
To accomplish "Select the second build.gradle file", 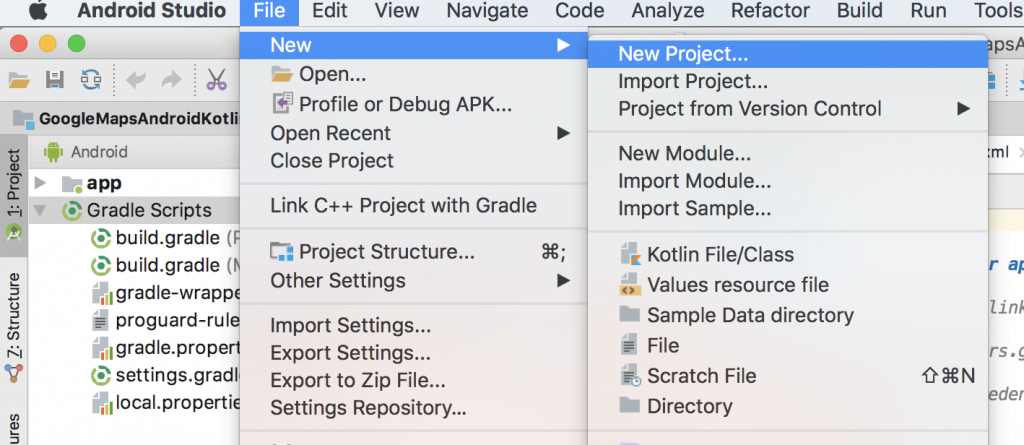I will (x=167, y=266).
